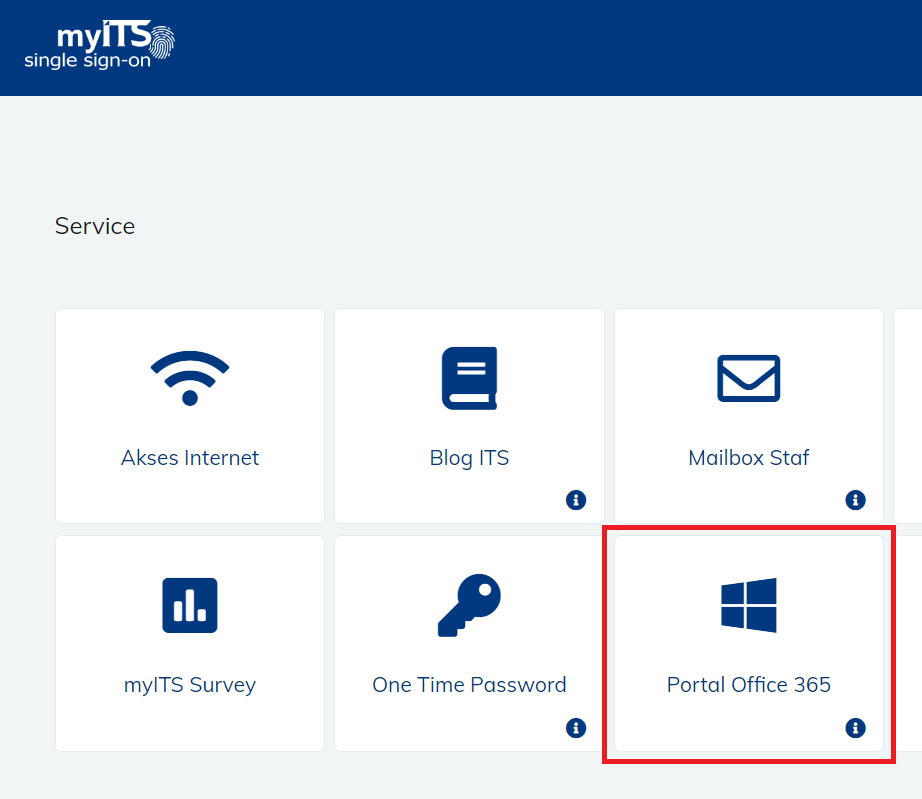Click the Portal Office 365 label
This screenshot has height=799, width=922.
[748, 685]
